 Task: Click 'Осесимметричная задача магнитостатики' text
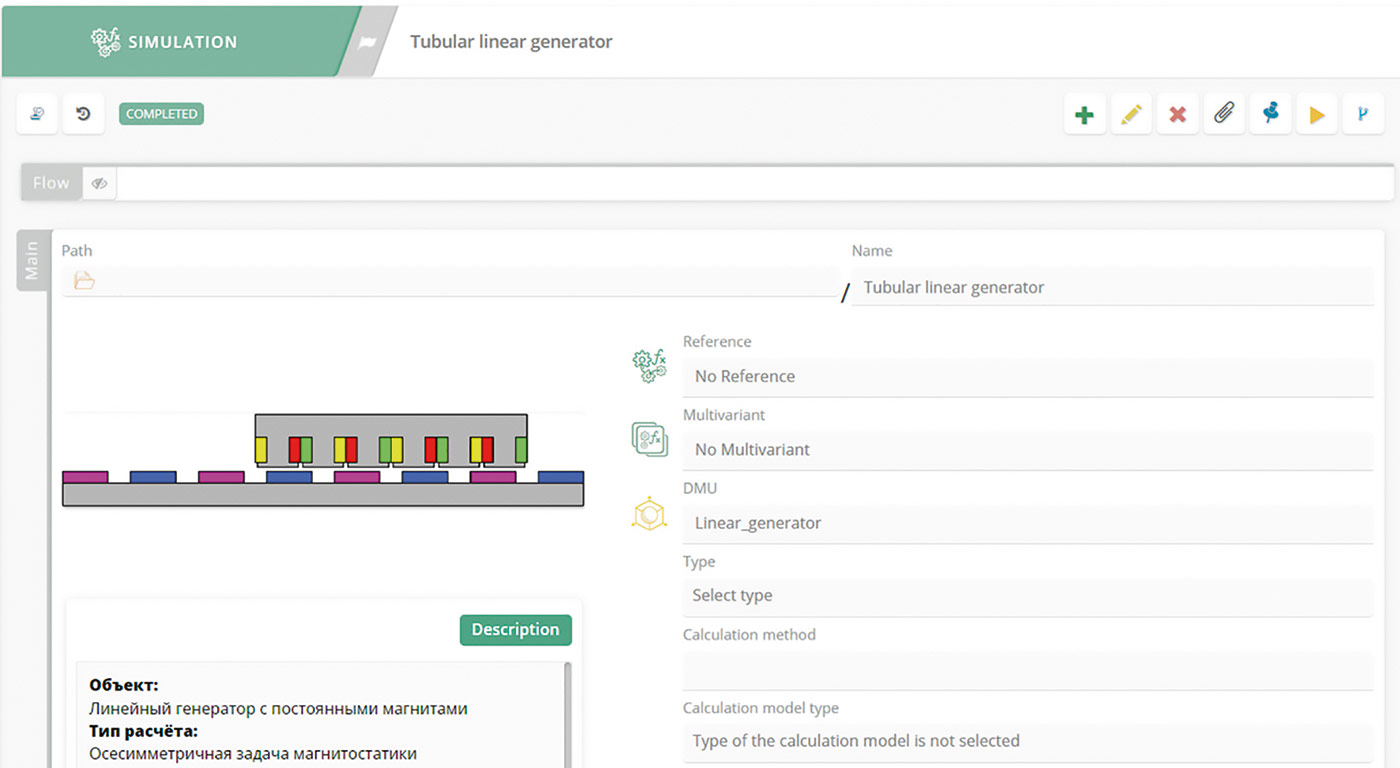point(253,754)
